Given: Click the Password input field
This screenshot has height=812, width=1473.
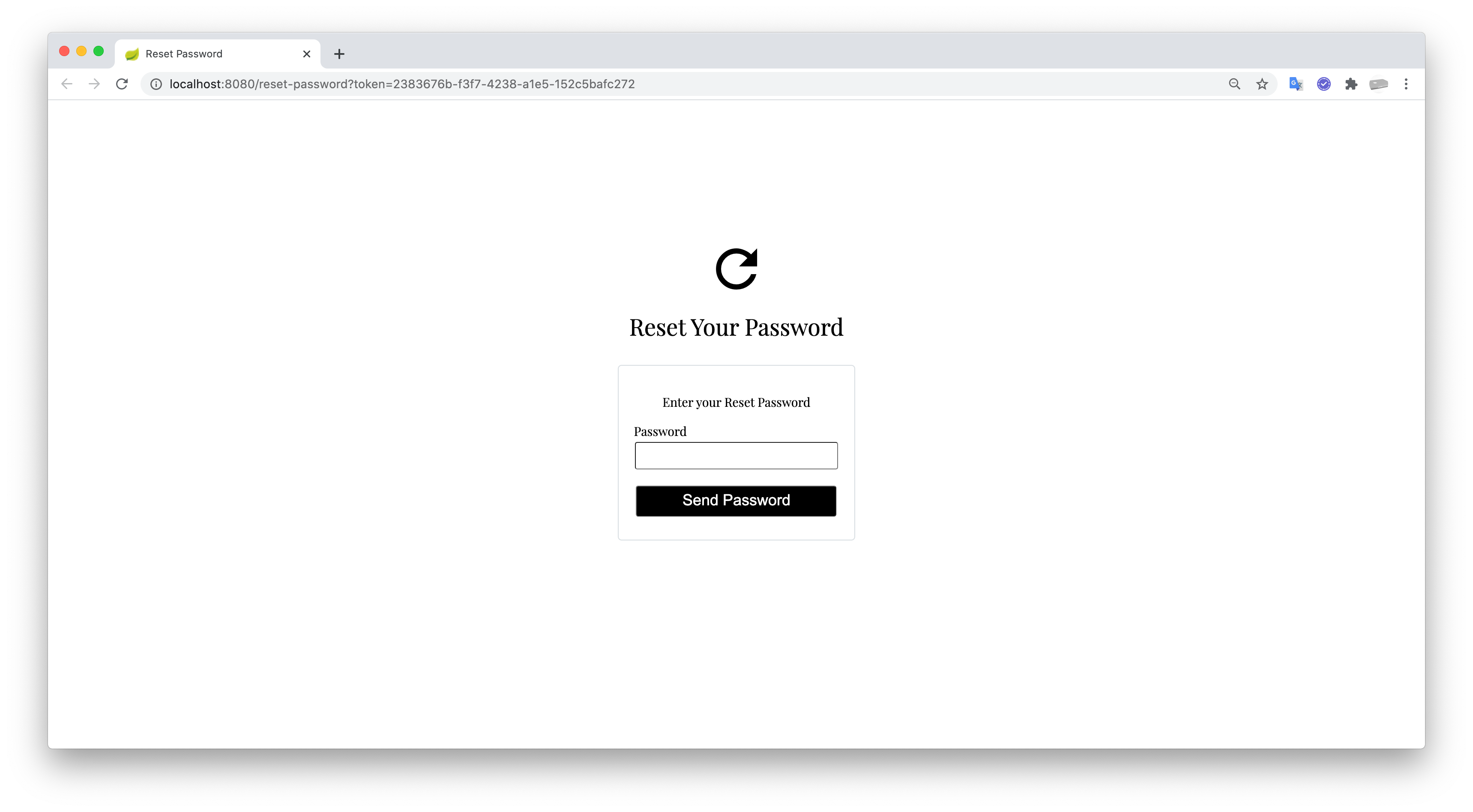Looking at the screenshot, I should 736,455.
